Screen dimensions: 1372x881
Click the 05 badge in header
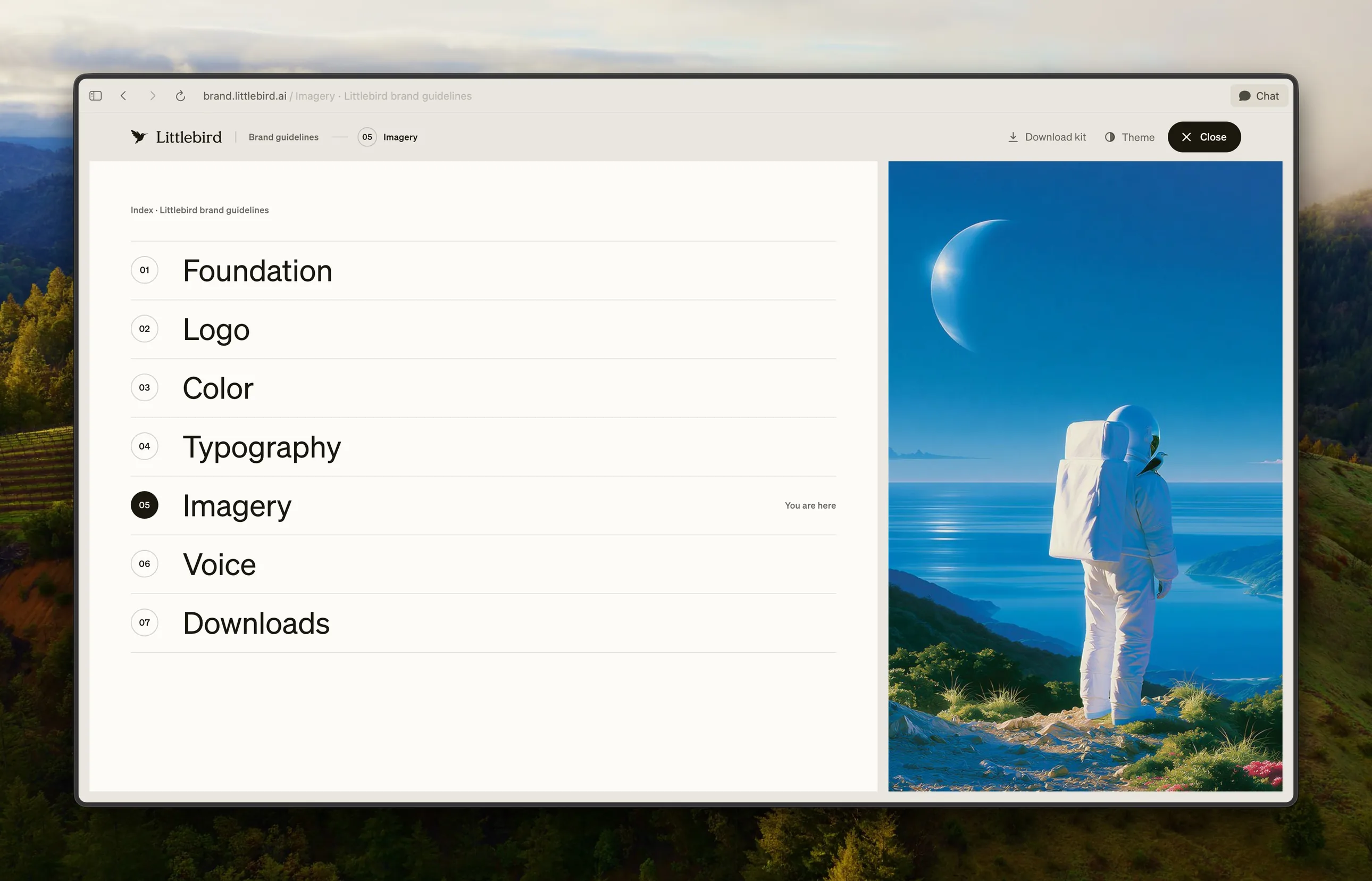tap(367, 137)
